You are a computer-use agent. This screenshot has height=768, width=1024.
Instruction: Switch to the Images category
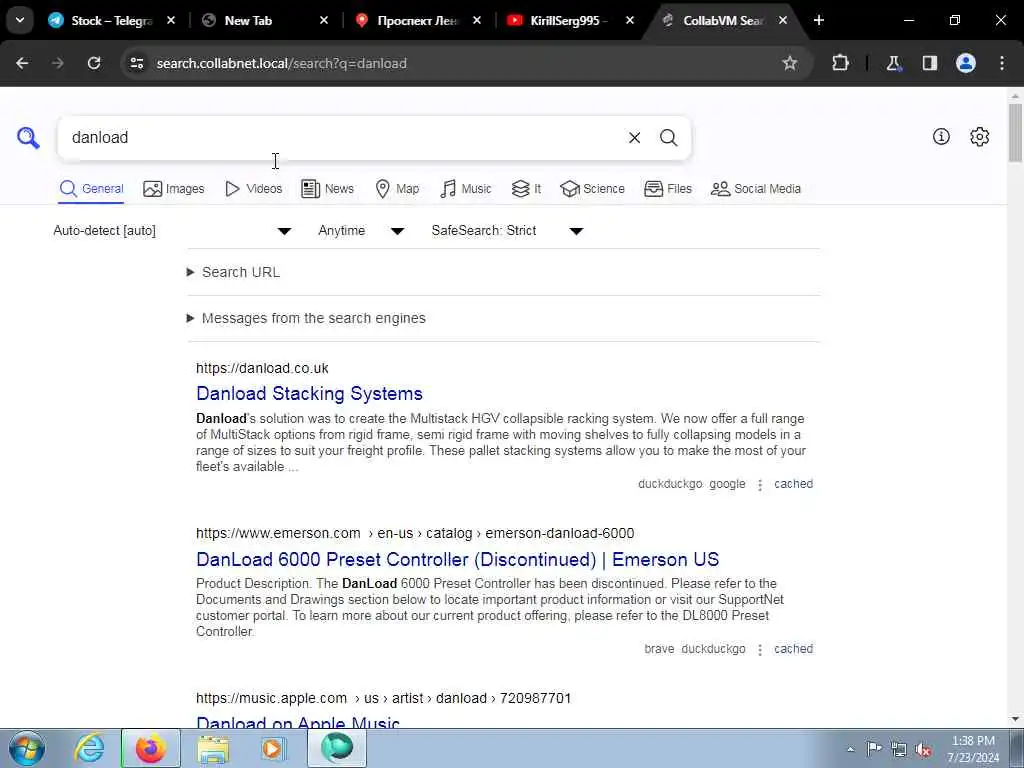174,189
